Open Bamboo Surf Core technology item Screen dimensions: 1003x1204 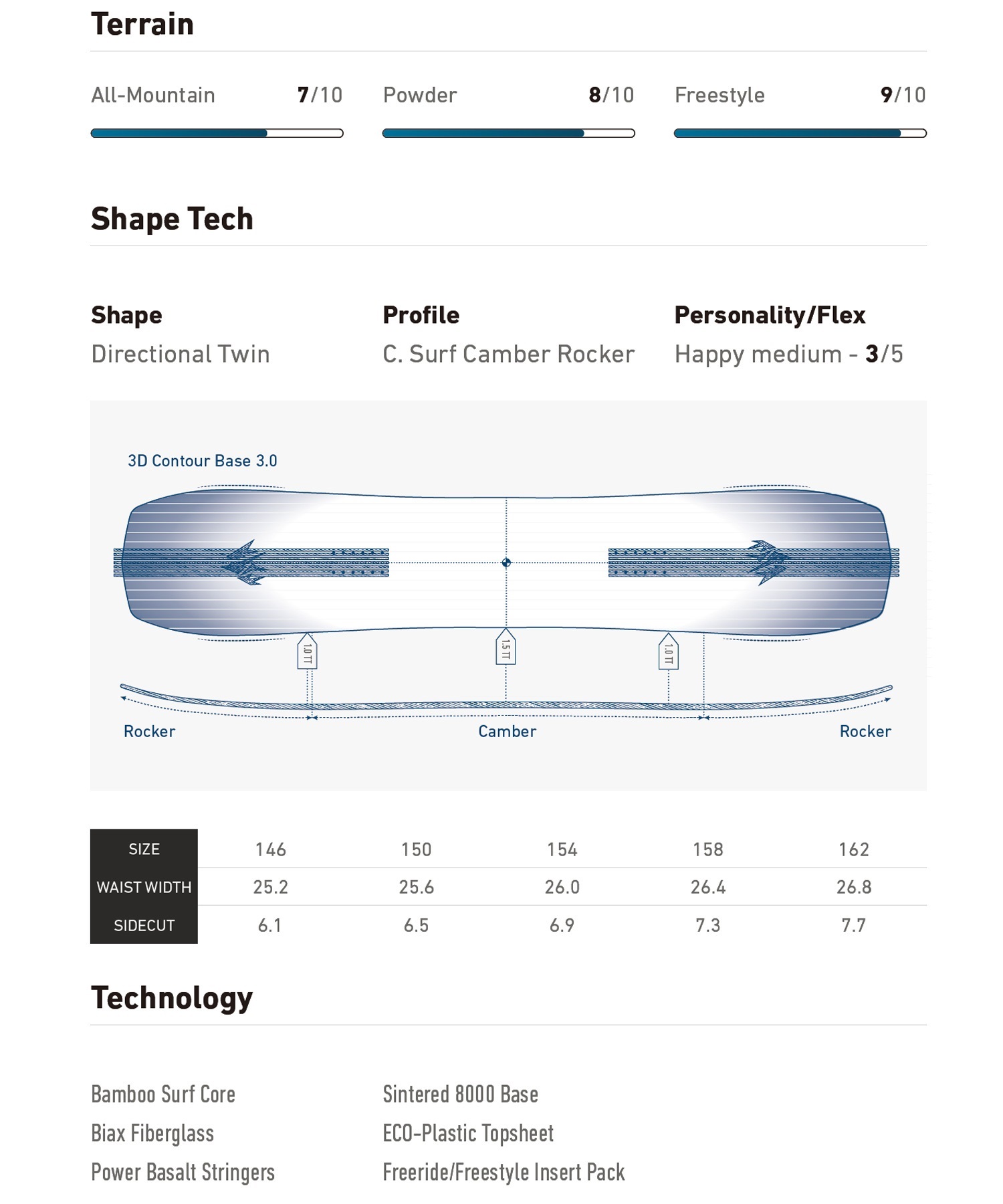coord(163,1094)
